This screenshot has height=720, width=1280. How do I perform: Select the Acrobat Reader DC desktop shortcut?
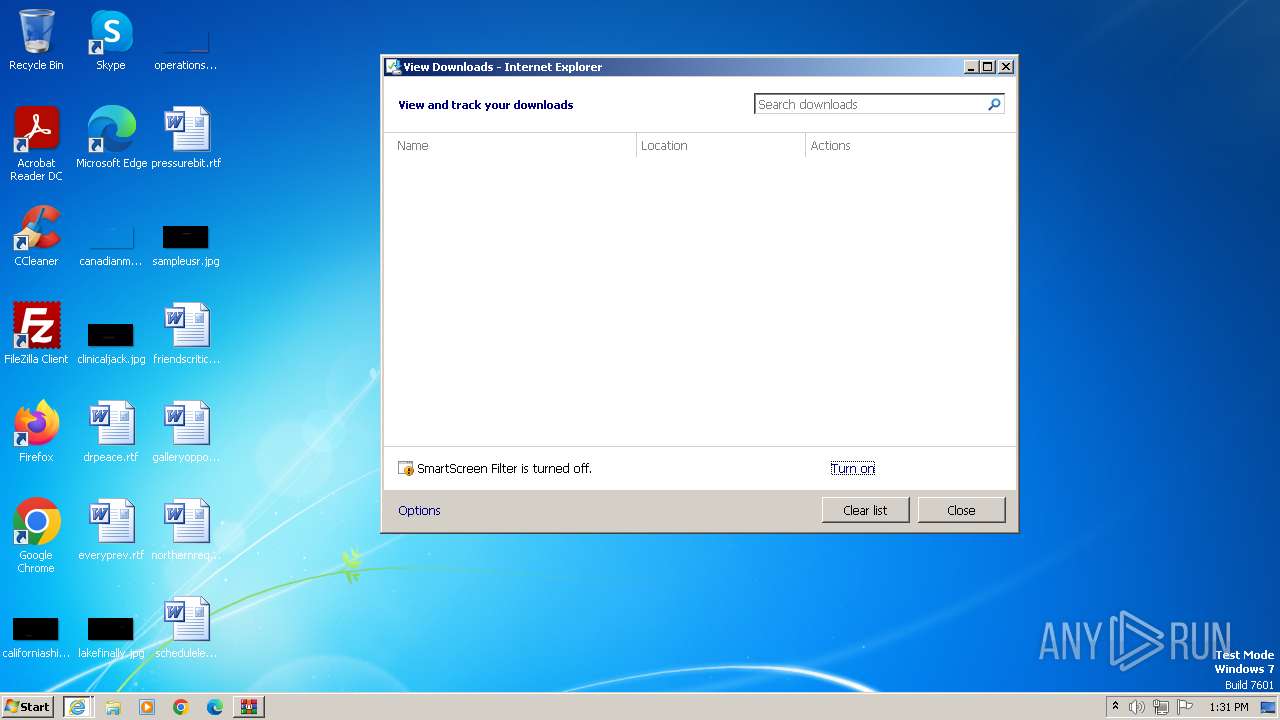[36, 145]
